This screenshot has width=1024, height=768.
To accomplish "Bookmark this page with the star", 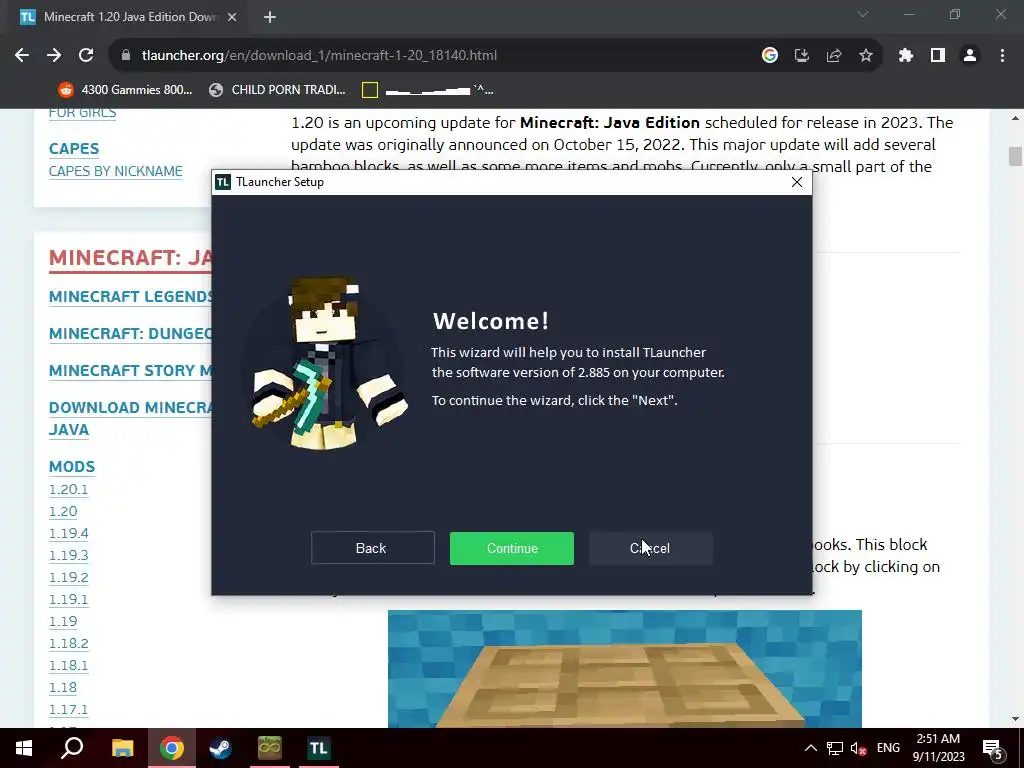I will [x=866, y=56].
